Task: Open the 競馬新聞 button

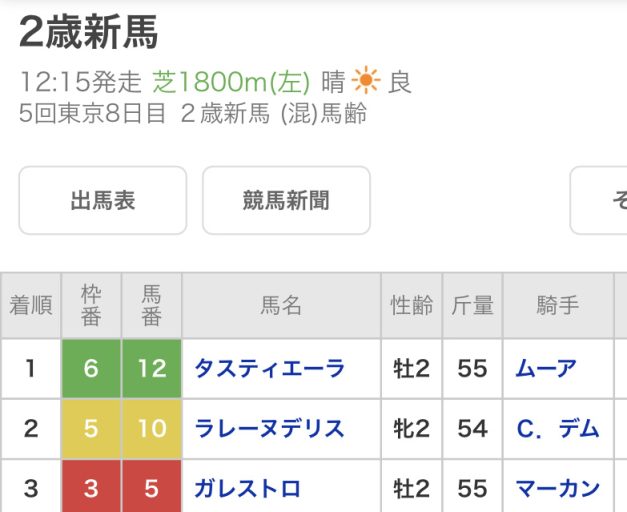Action: tap(286, 200)
